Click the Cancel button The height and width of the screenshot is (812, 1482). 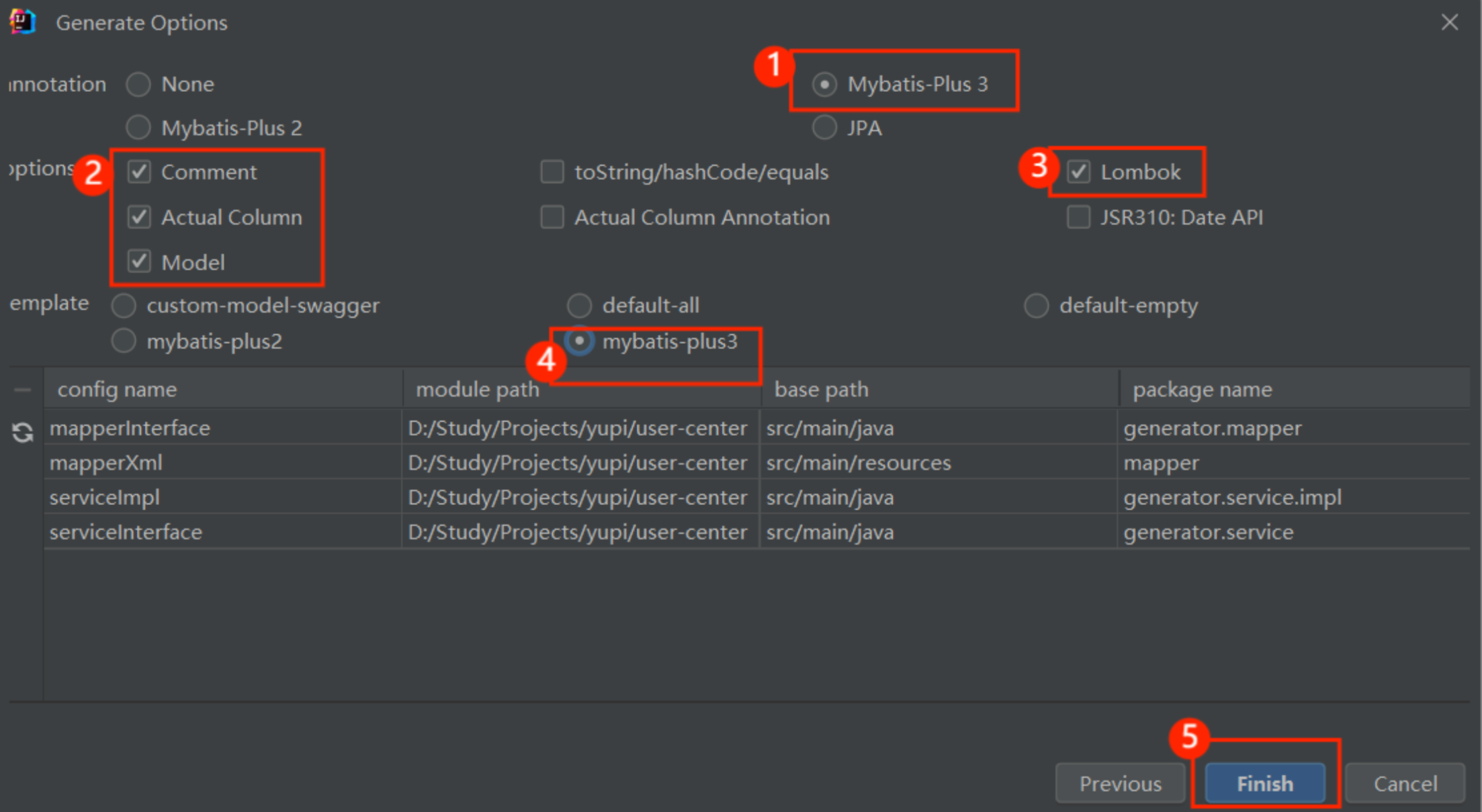point(1405,783)
